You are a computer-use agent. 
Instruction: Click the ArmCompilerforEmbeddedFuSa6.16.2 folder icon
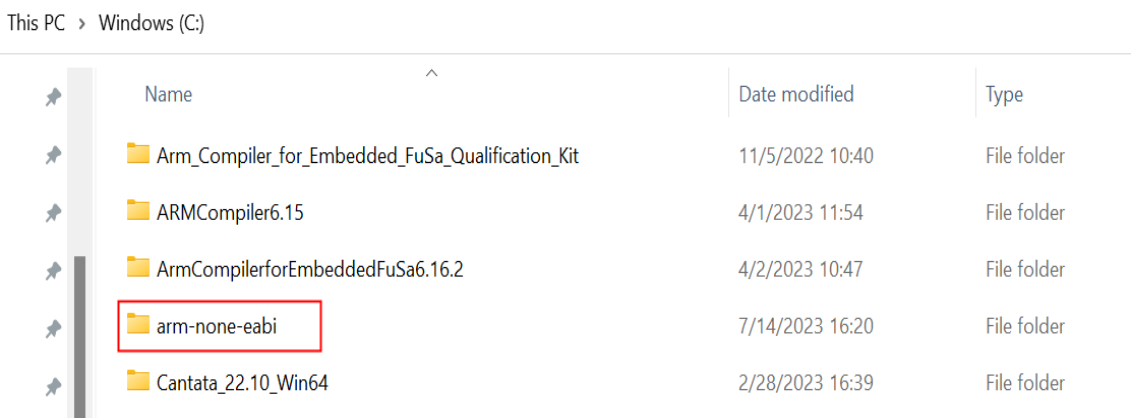pos(138,268)
